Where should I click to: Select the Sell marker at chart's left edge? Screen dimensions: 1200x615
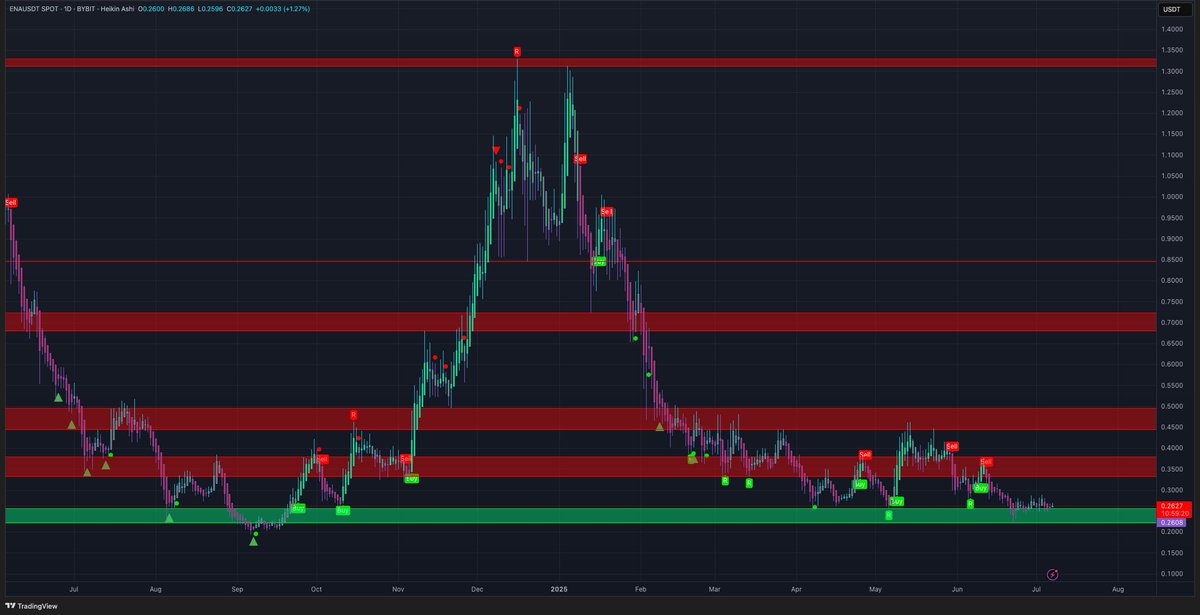(x=11, y=202)
